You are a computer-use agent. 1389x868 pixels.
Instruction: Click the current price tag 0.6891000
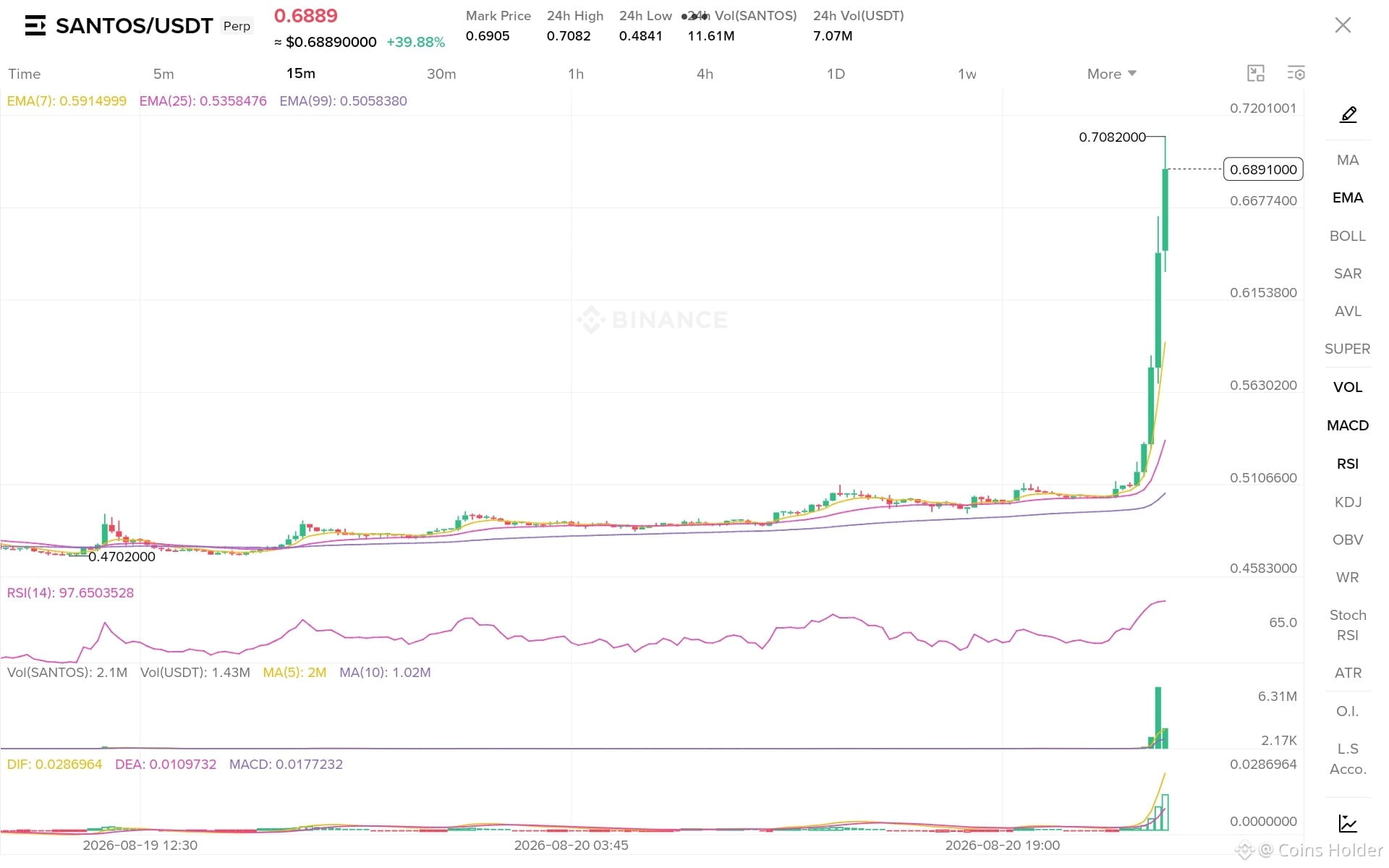pos(1263,169)
